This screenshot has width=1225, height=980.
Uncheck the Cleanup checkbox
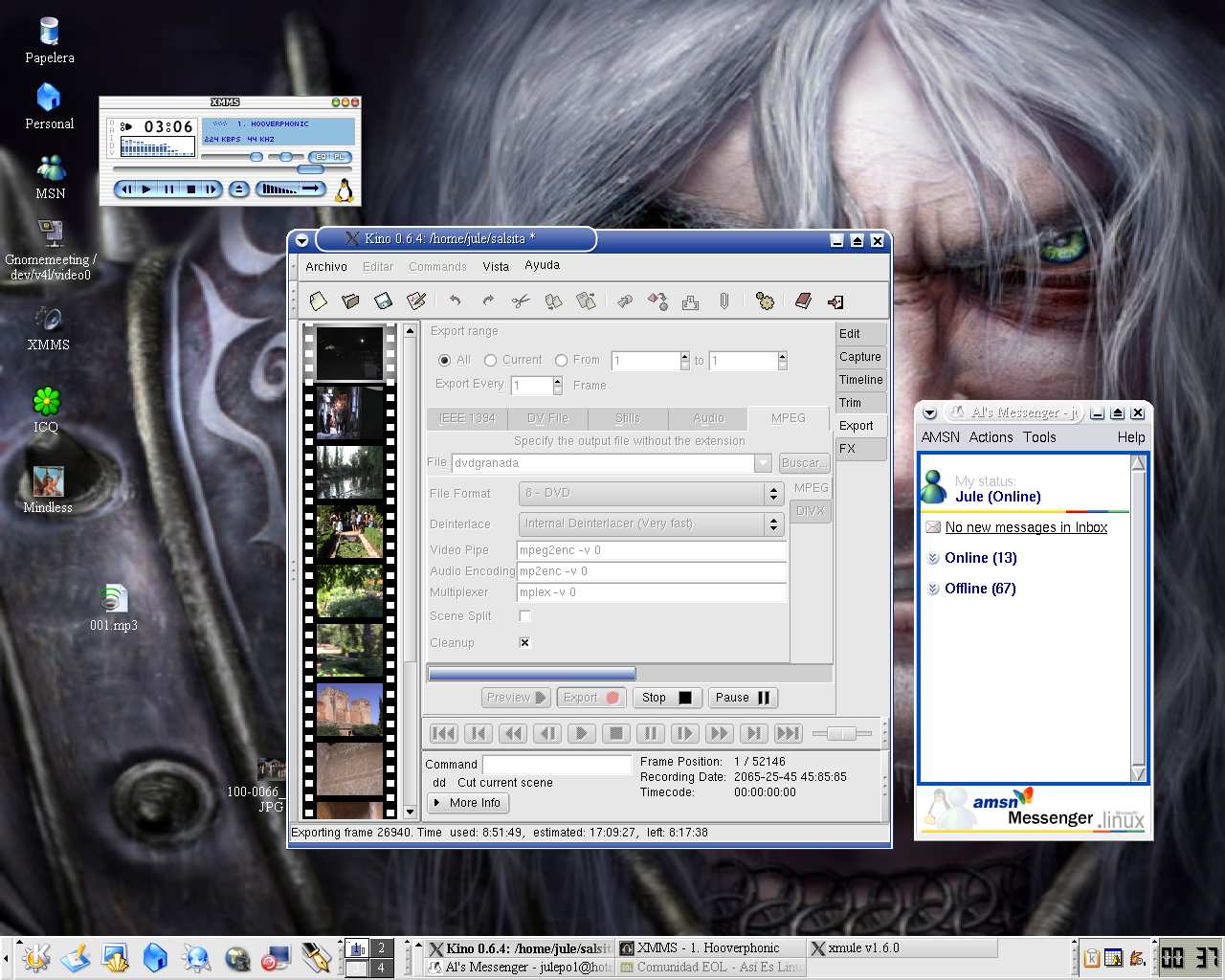click(524, 643)
